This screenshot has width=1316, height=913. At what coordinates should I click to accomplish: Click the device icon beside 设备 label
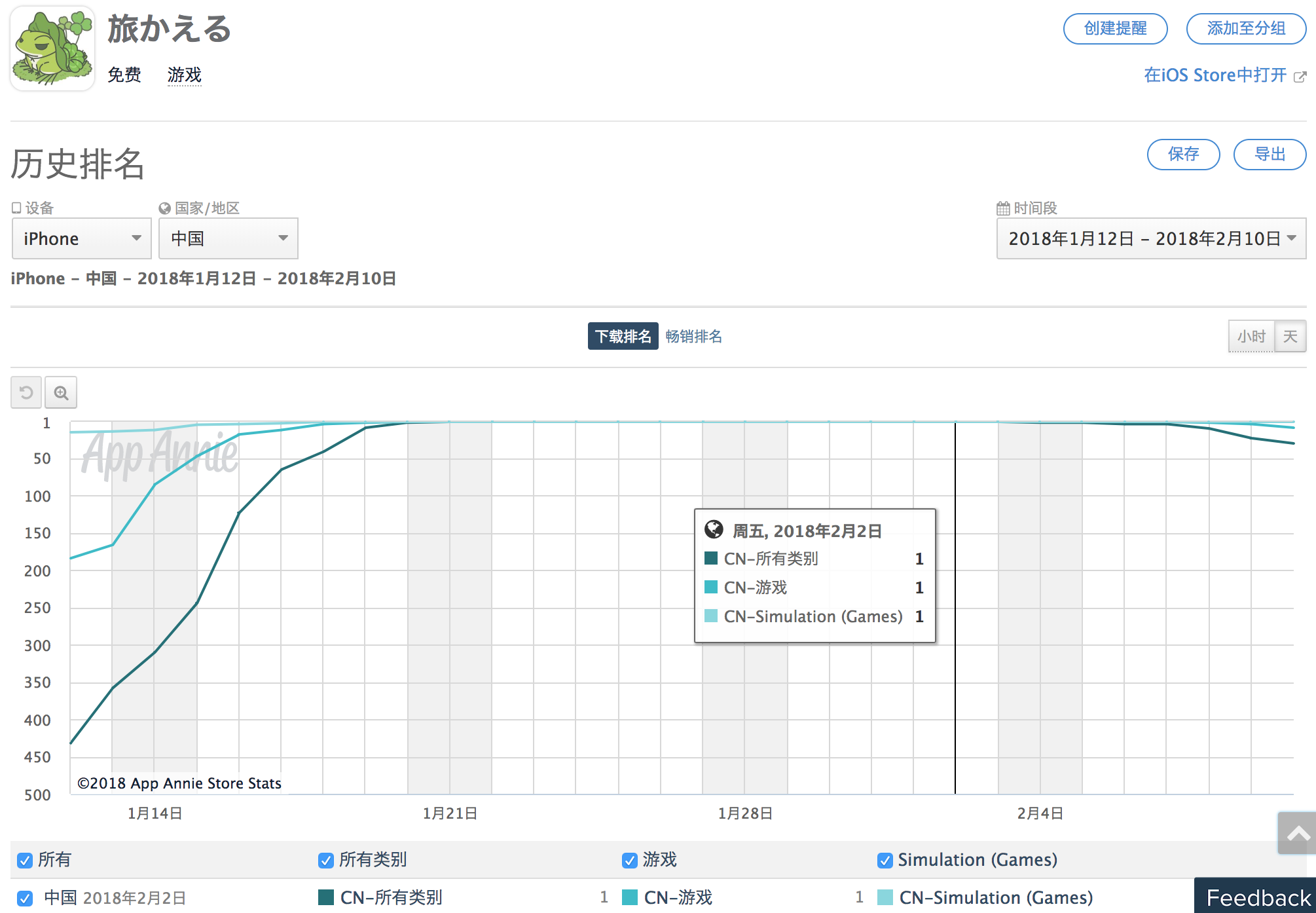(x=16, y=208)
